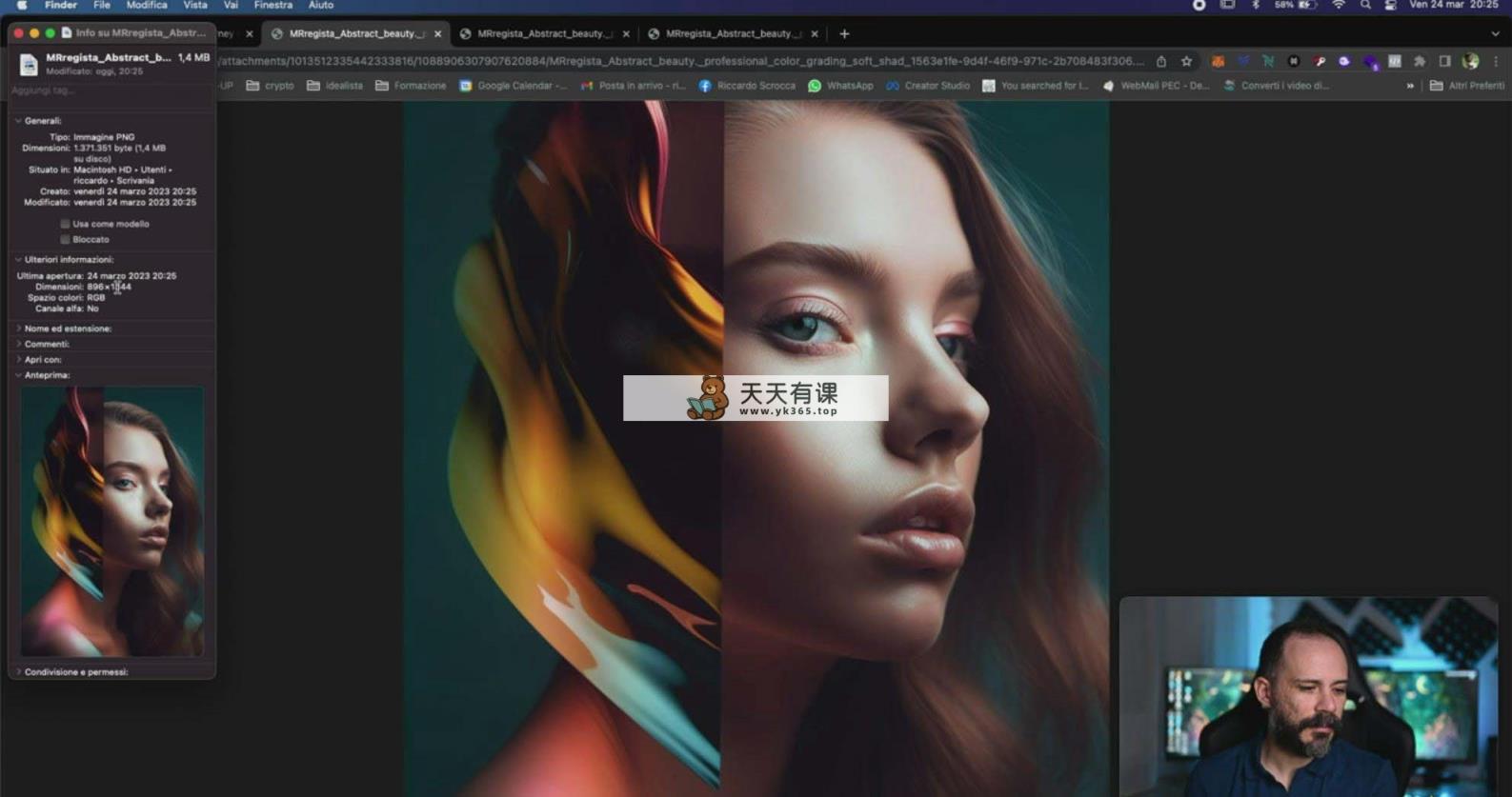This screenshot has height=797, width=1512.
Task: Click the share page icon in address bar
Action: (1161, 61)
